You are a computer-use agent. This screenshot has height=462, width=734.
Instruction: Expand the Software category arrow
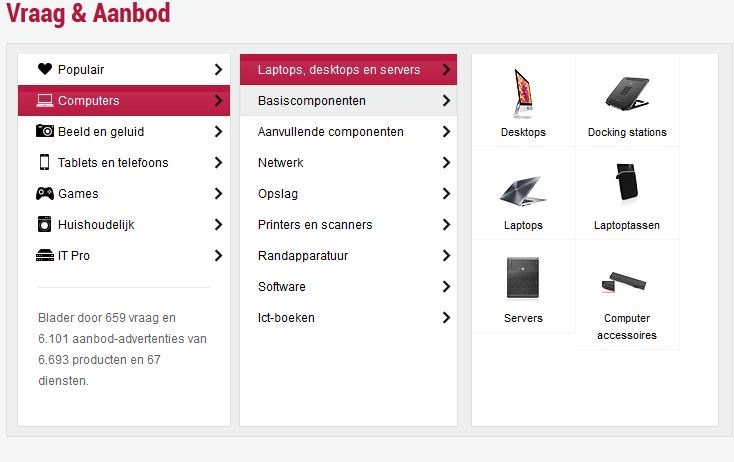point(446,287)
